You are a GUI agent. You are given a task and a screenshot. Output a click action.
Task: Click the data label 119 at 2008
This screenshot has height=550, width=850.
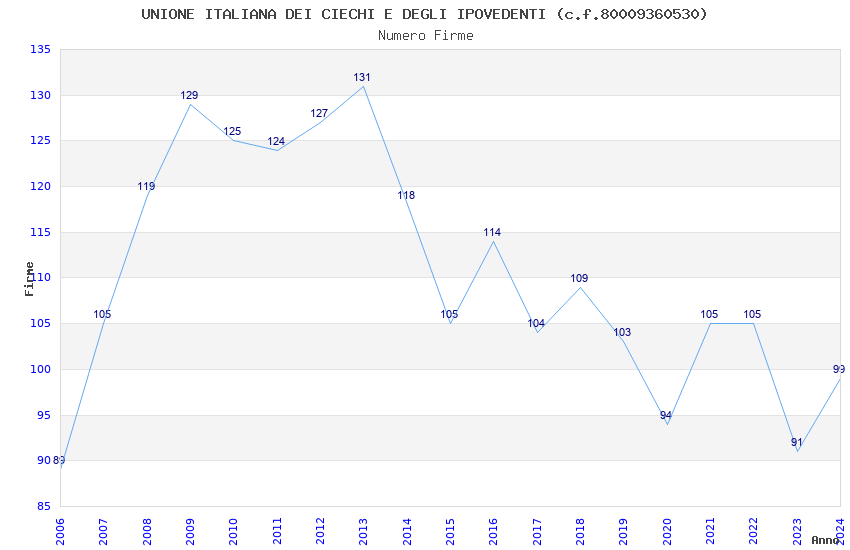(x=146, y=186)
